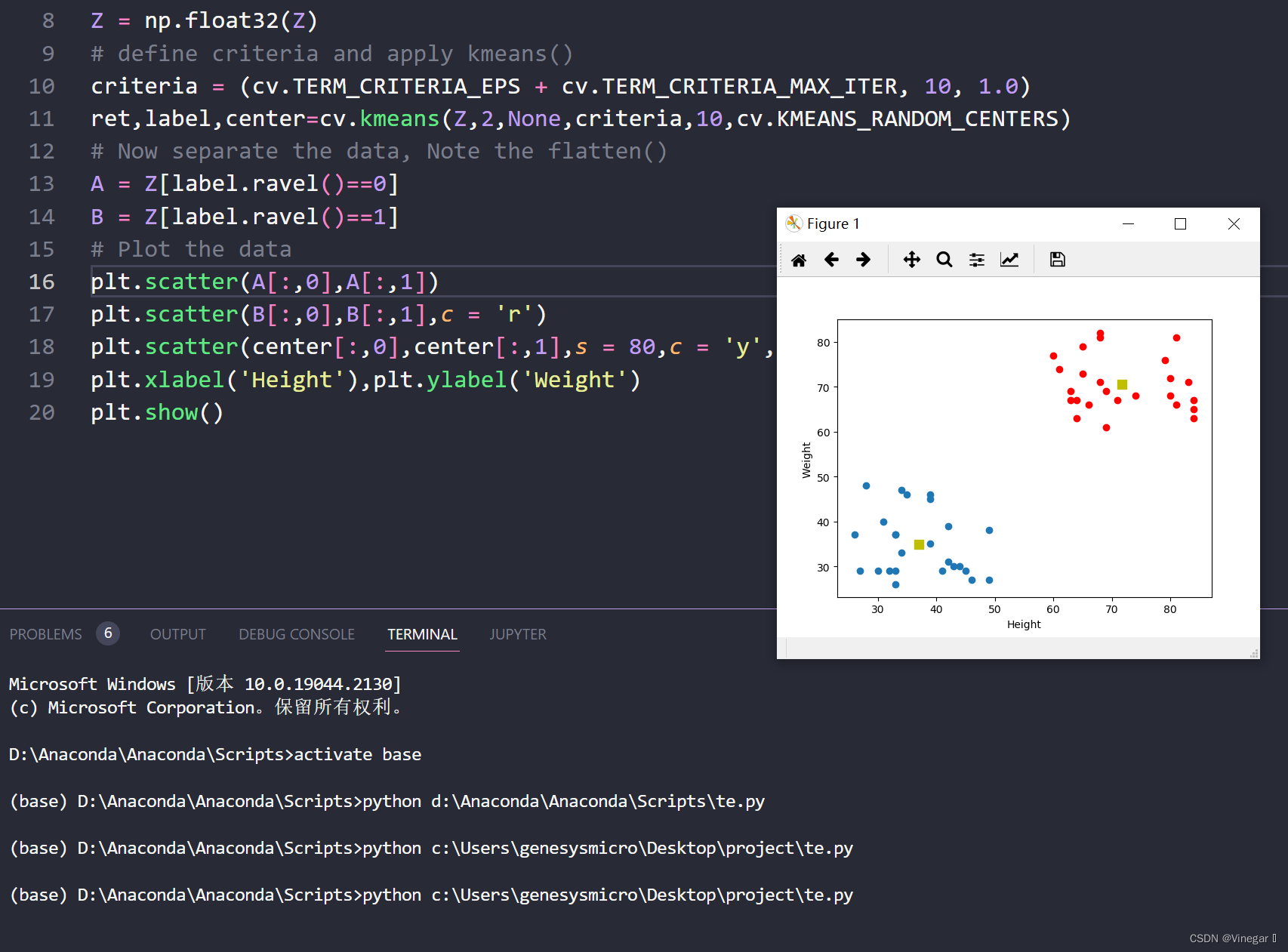Viewport: 1288px width, 952px height.
Task: Open the PROBLEMS panel tab
Action: point(45,634)
